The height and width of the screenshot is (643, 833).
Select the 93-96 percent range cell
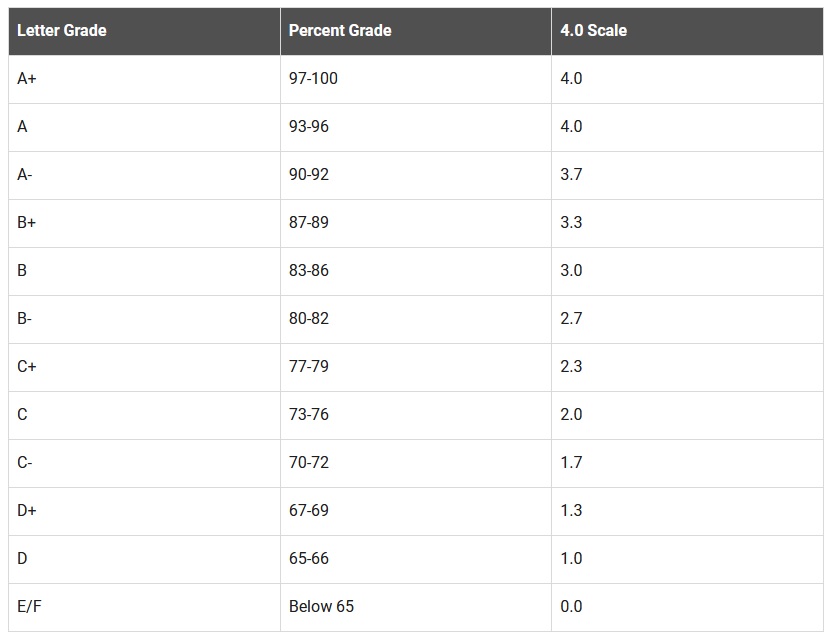(308, 127)
